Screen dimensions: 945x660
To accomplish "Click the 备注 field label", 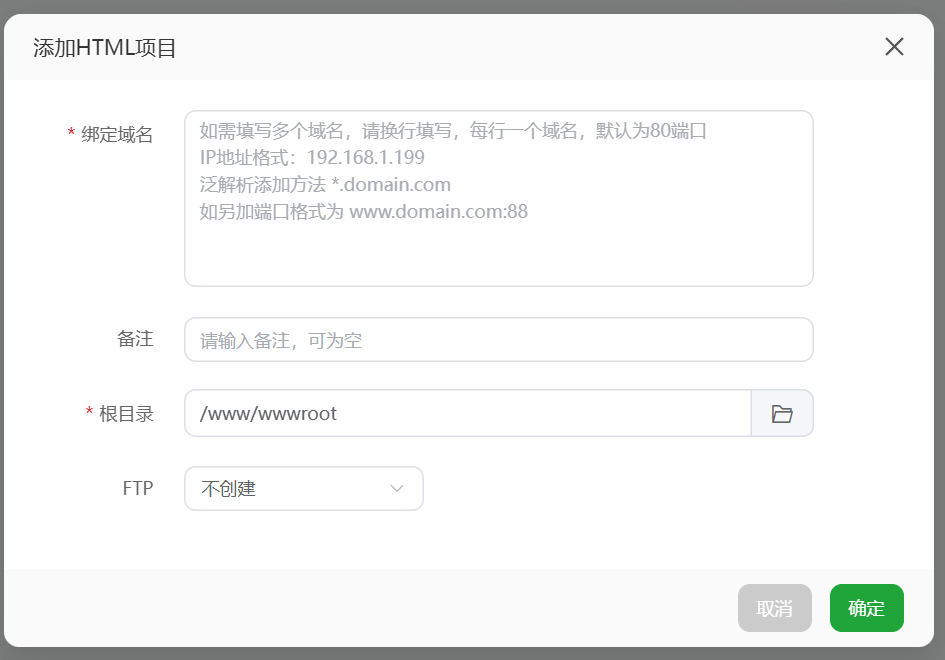I will [135, 339].
